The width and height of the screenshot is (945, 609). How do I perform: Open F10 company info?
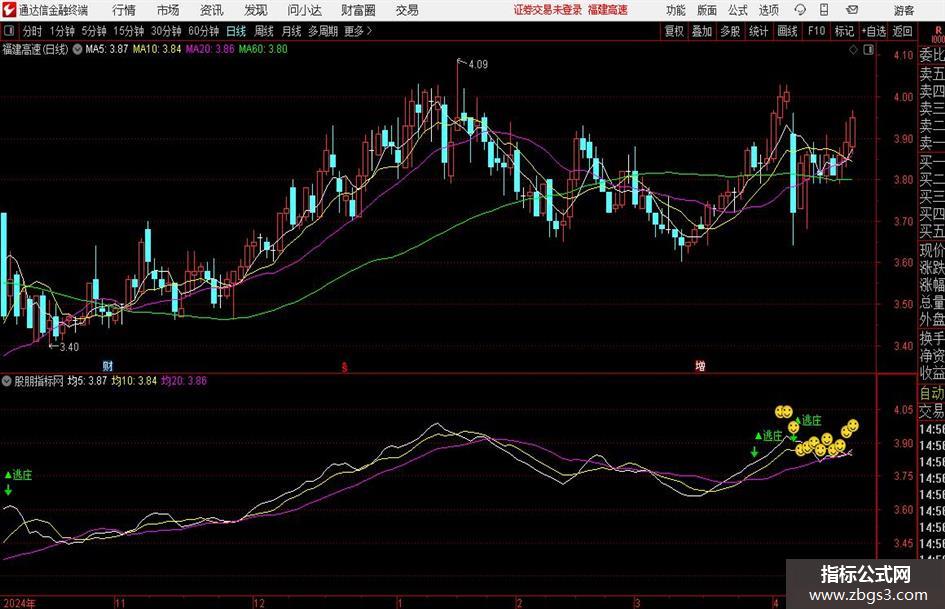point(817,31)
